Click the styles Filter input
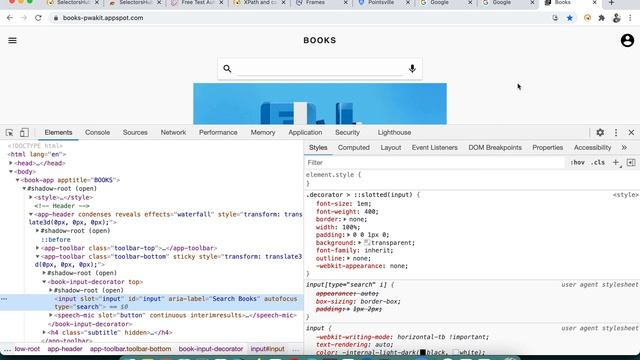 435,162
